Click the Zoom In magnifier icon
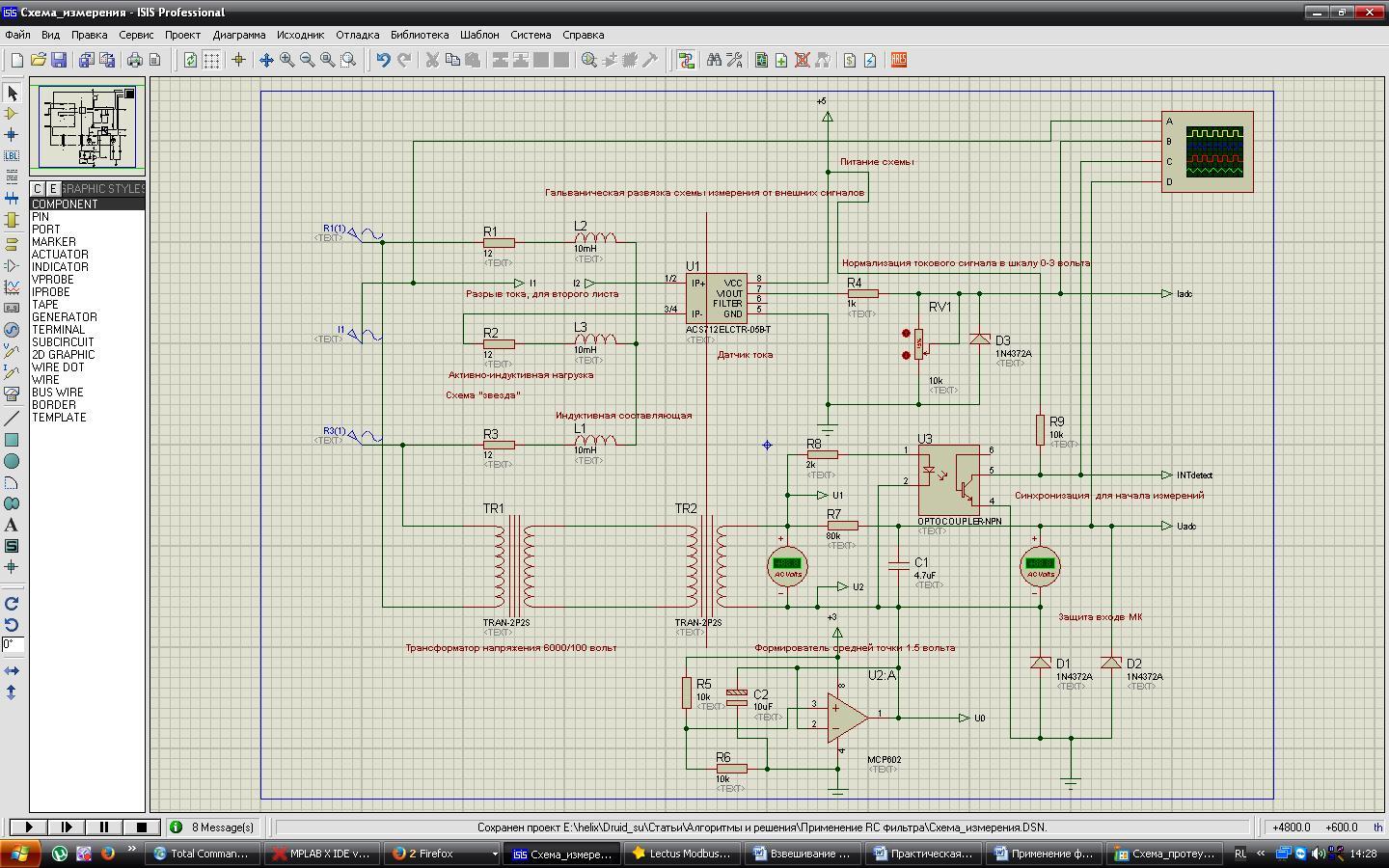This screenshot has width=1389, height=868. tap(286, 60)
